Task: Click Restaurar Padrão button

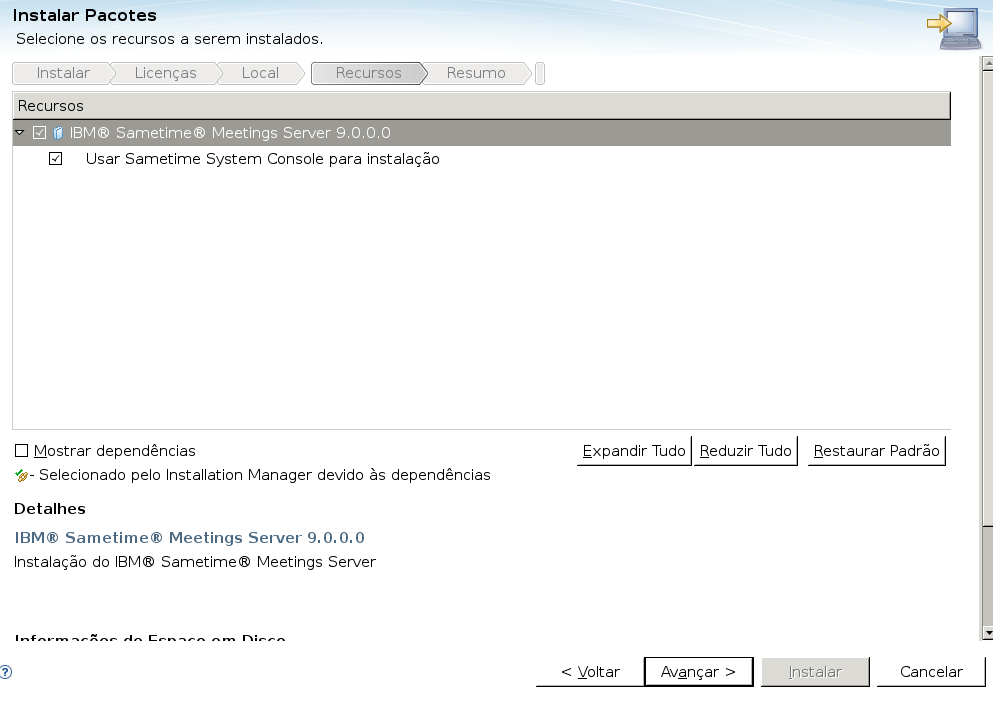Action: click(876, 451)
